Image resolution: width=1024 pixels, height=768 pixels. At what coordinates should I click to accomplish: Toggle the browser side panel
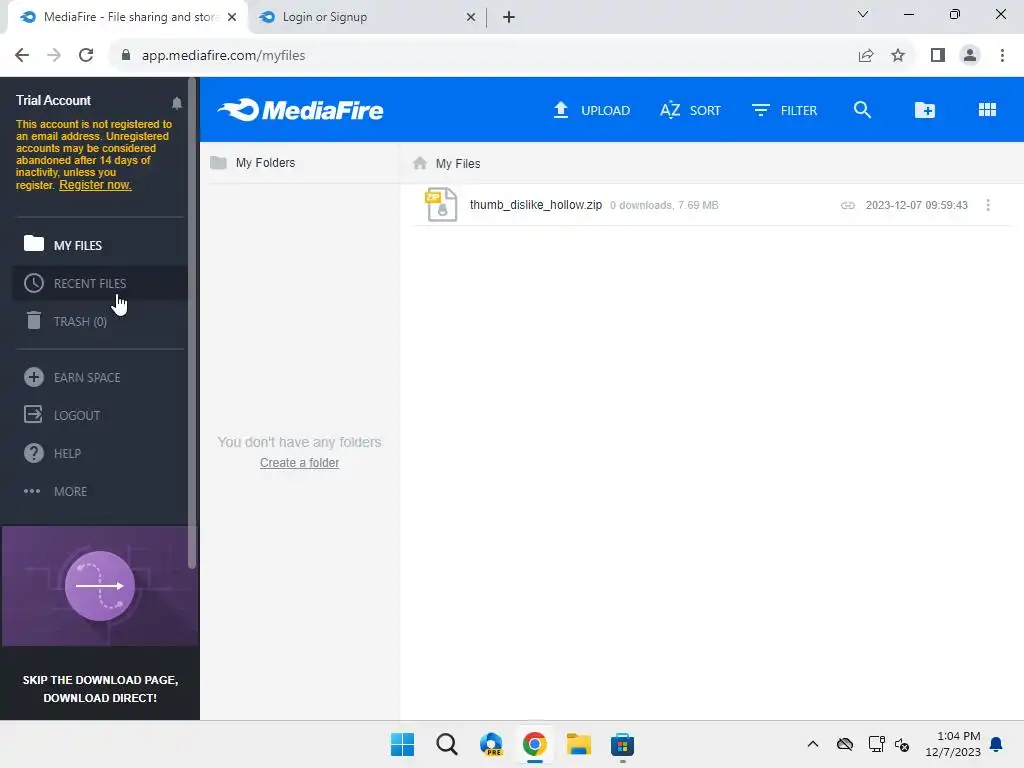click(x=938, y=56)
